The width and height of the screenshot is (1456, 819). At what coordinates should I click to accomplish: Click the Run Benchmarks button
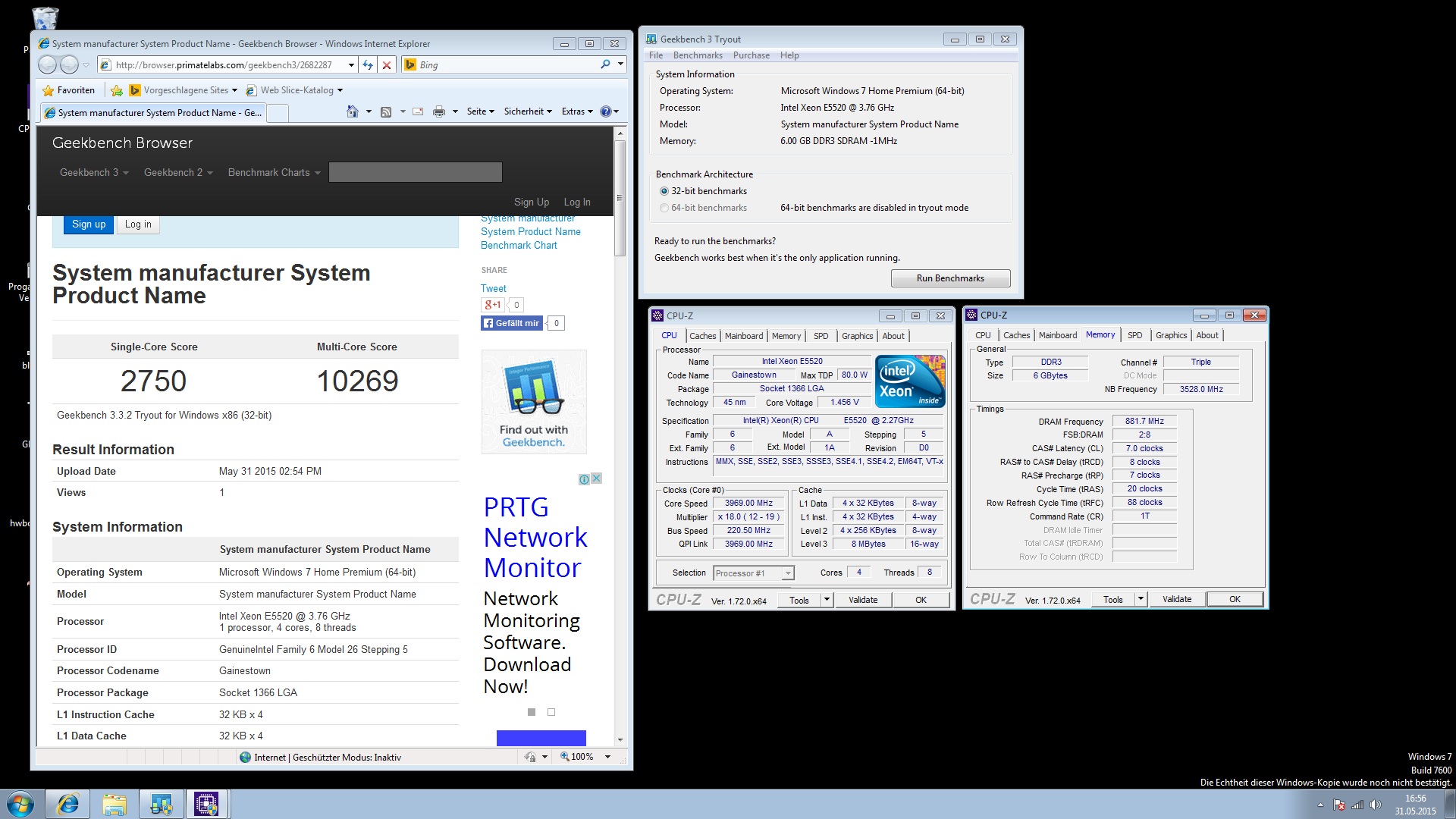point(950,278)
